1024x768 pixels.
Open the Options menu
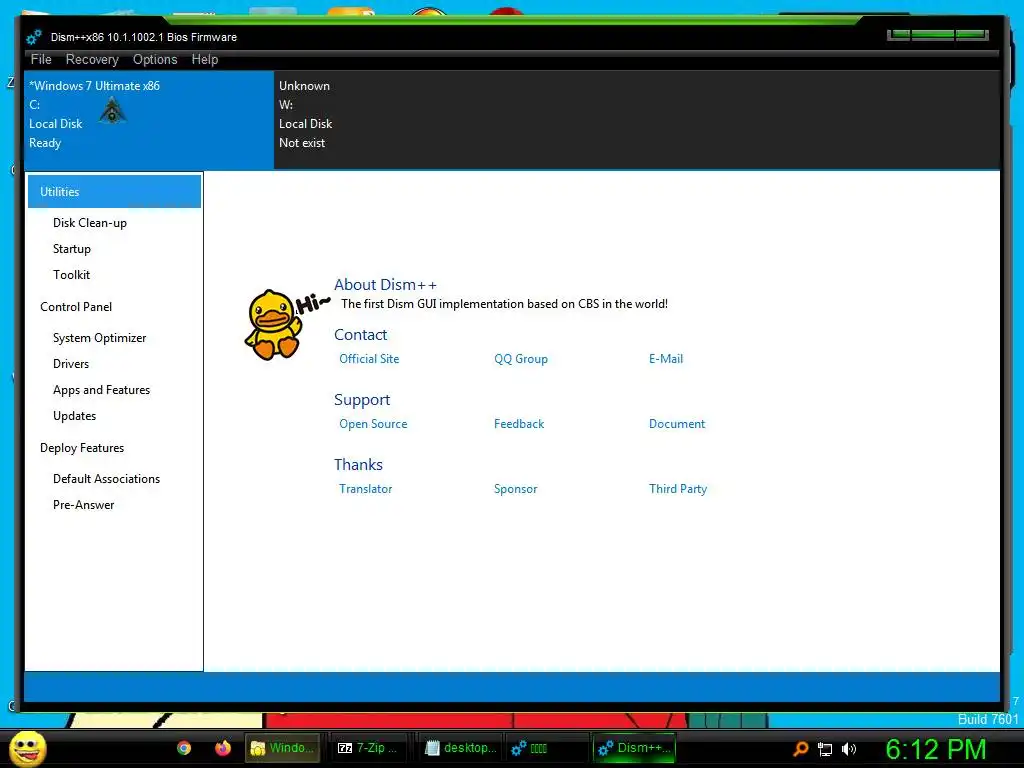(x=155, y=59)
